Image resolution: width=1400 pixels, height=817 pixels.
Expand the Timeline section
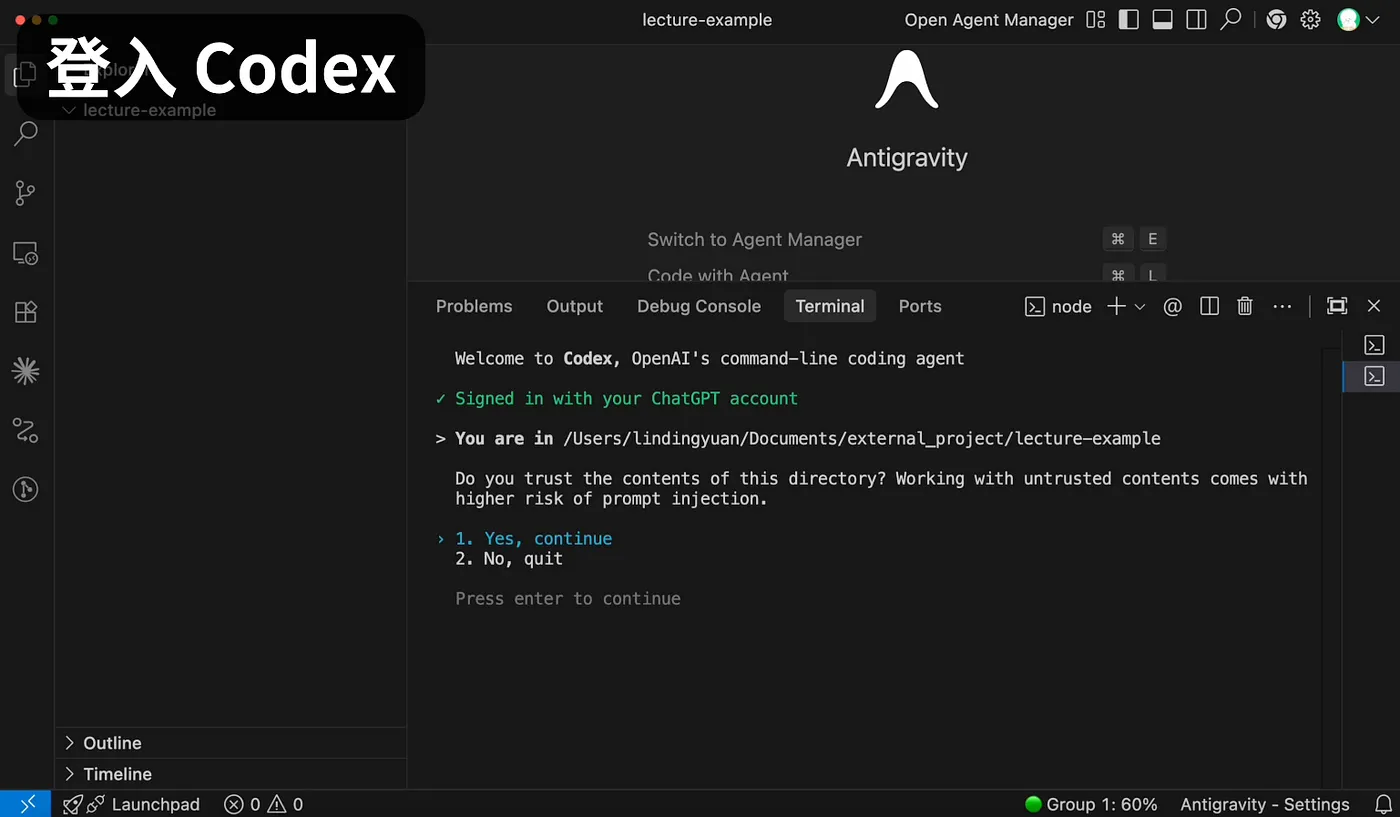click(x=232, y=774)
